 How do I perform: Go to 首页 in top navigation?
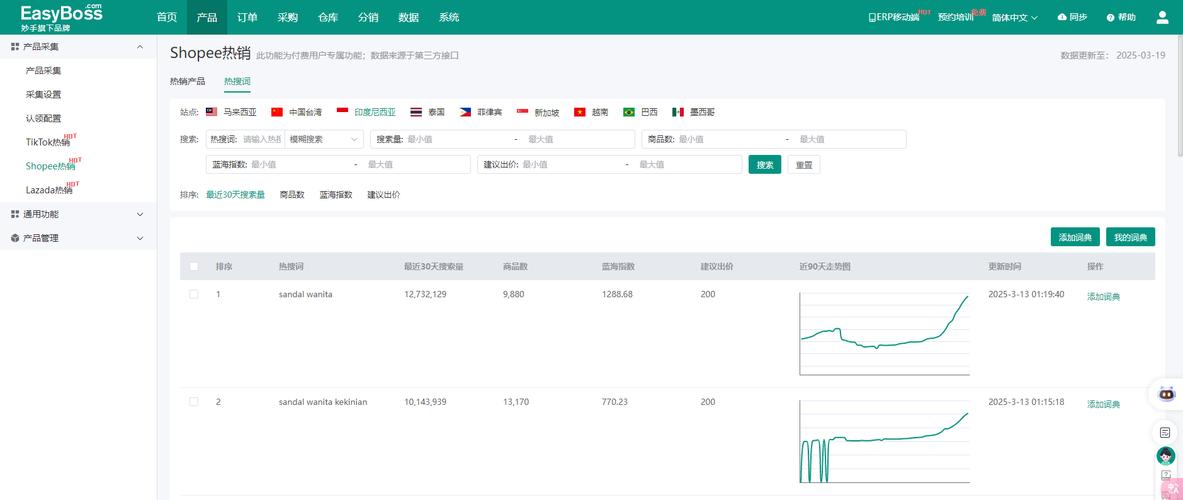(167, 17)
